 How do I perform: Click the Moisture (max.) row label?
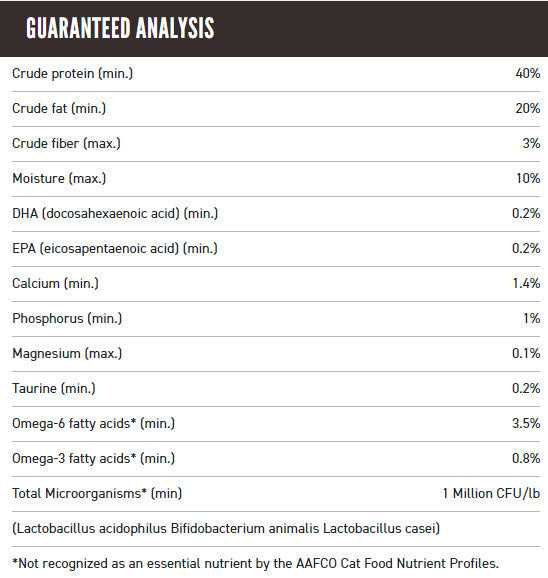coord(59,179)
